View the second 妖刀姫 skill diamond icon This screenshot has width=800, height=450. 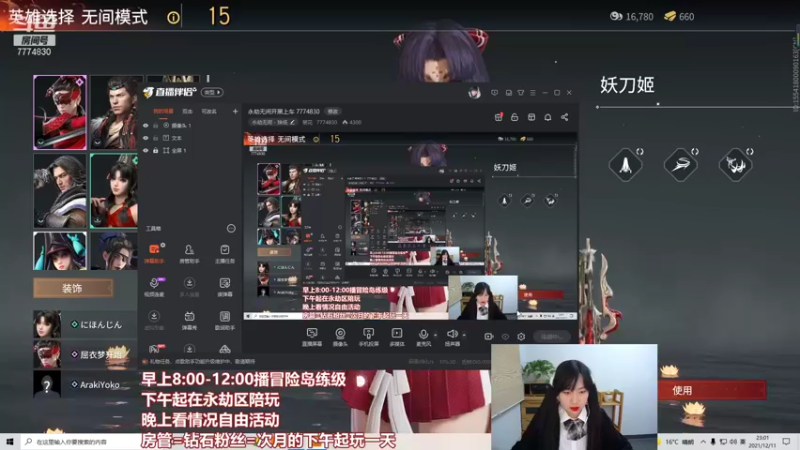pyautogui.click(x=681, y=165)
